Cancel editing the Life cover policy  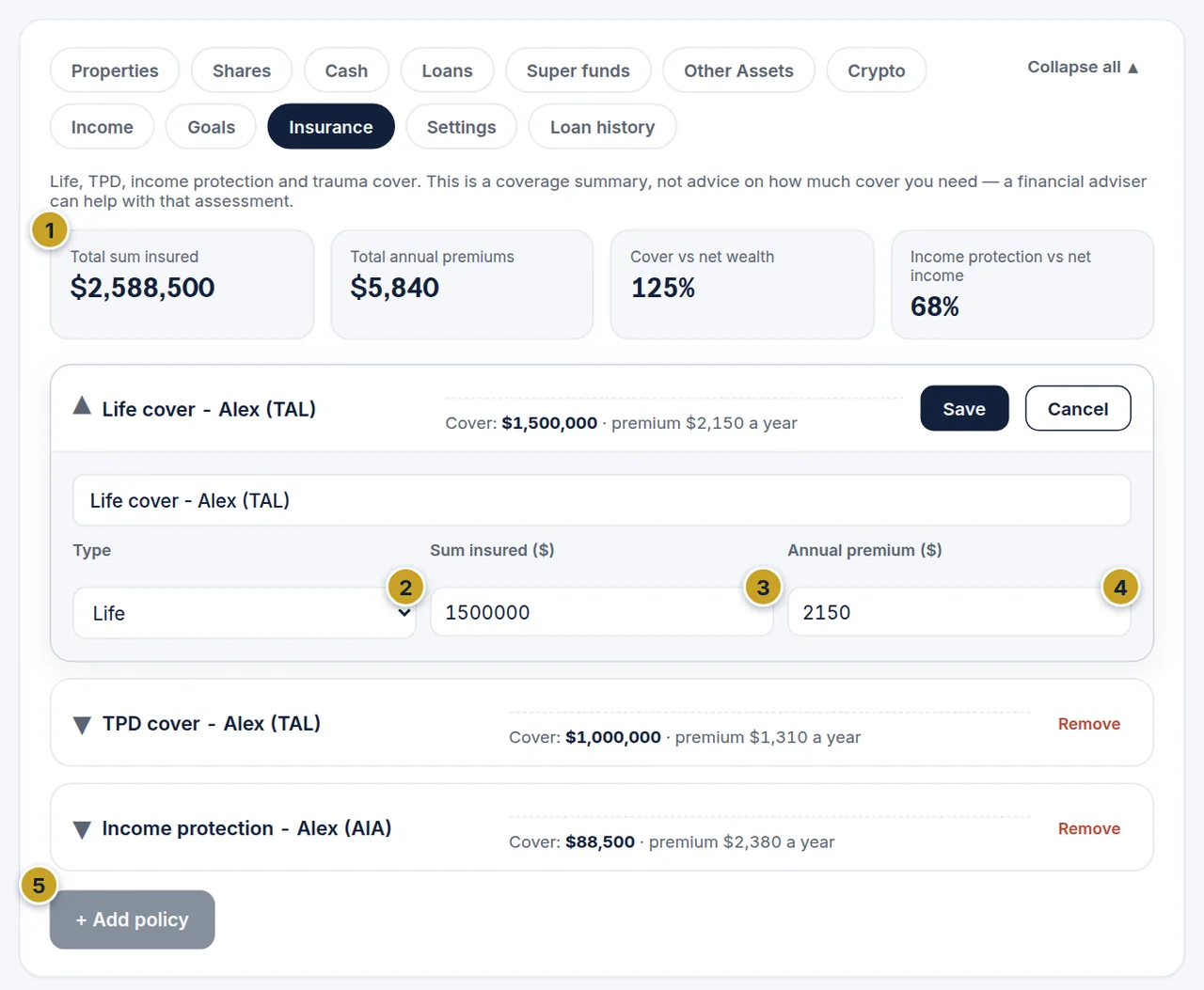click(1078, 409)
